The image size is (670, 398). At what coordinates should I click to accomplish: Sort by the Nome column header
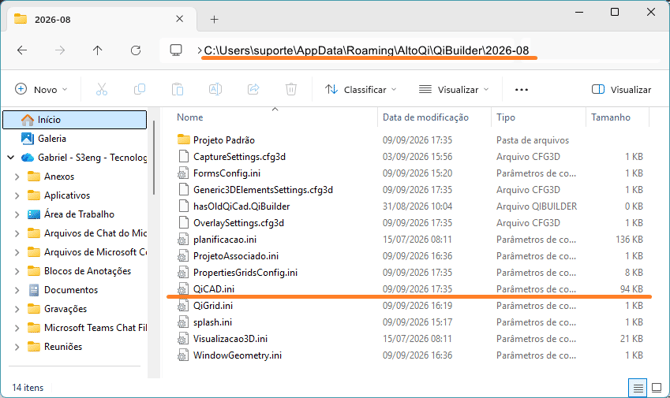click(x=190, y=117)
